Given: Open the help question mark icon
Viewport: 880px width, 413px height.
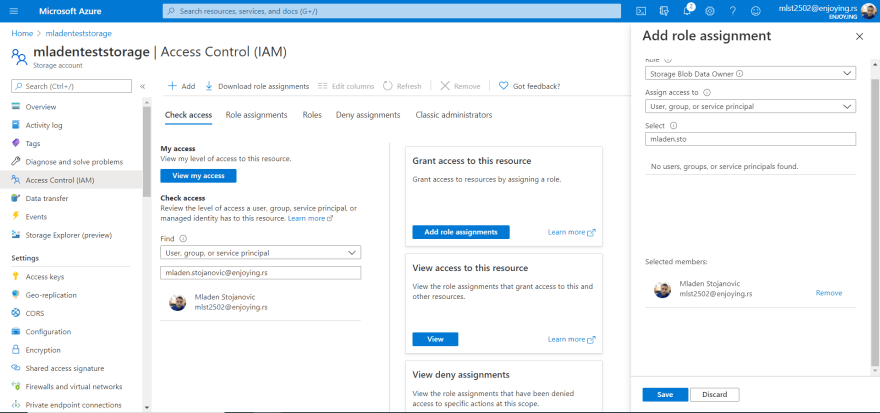Looking at the screenshot, I should pos(732,11).
